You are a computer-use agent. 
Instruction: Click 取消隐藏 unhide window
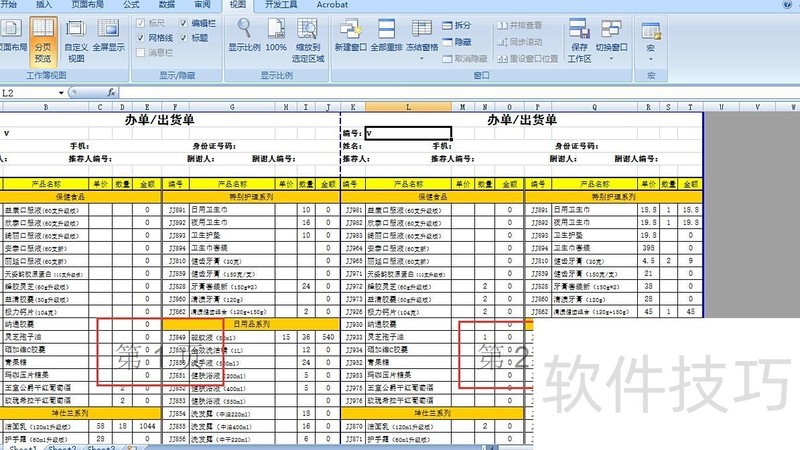pos(465,59)
